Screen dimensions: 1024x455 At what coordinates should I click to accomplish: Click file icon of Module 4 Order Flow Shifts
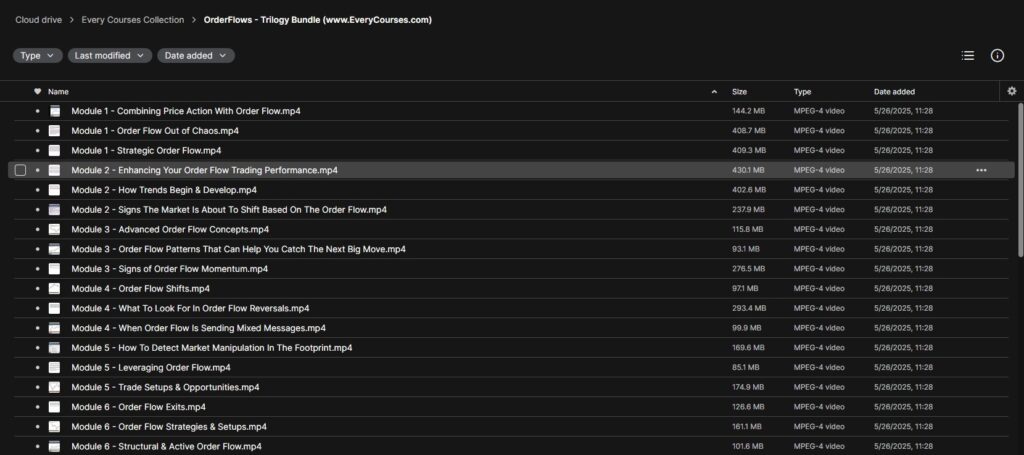click(x=54, y=289)
